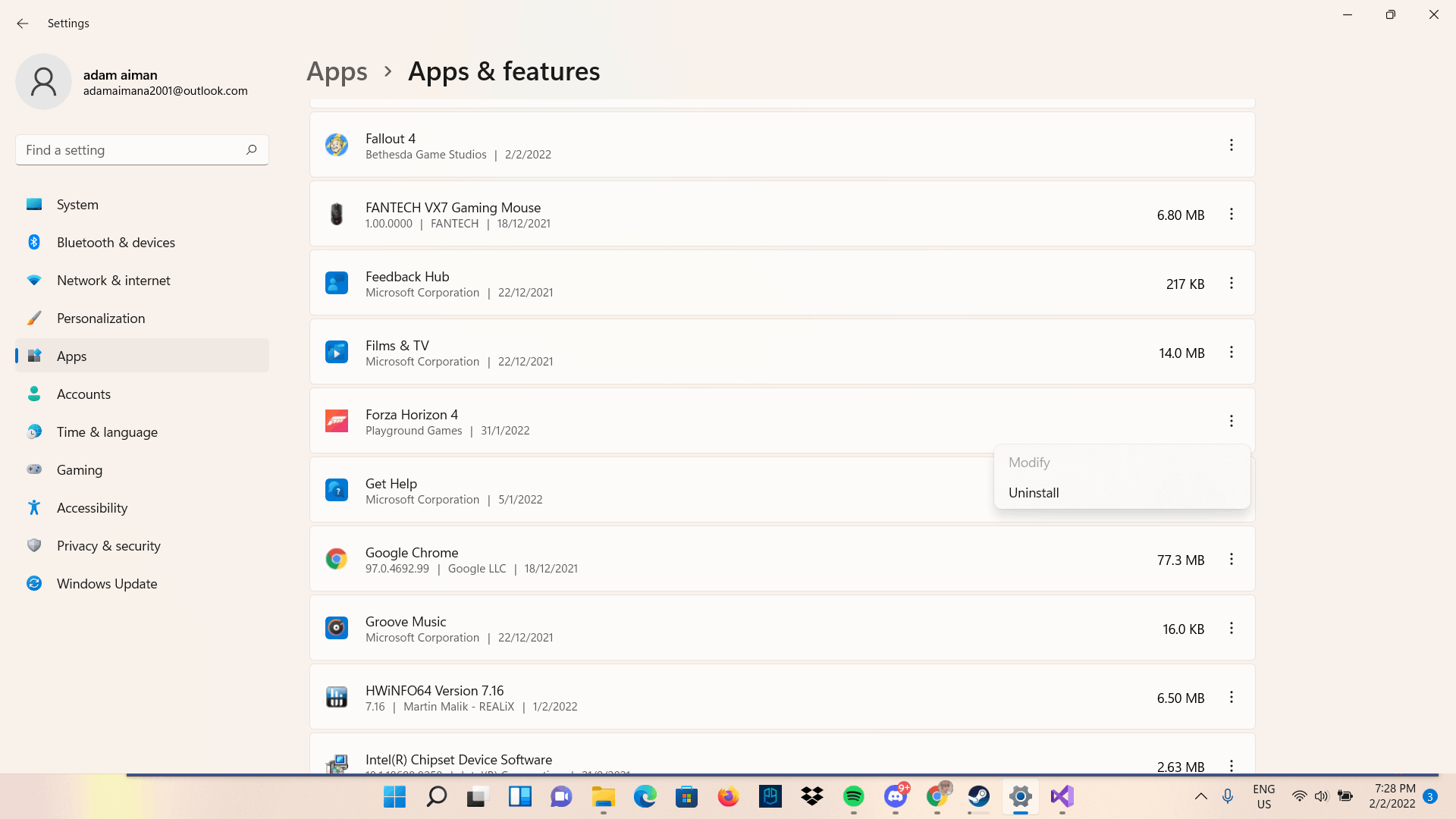This screenshot has width=1456, height=819.
Task: Open Dropbox from the taskbar
Action: pos(812,796)
